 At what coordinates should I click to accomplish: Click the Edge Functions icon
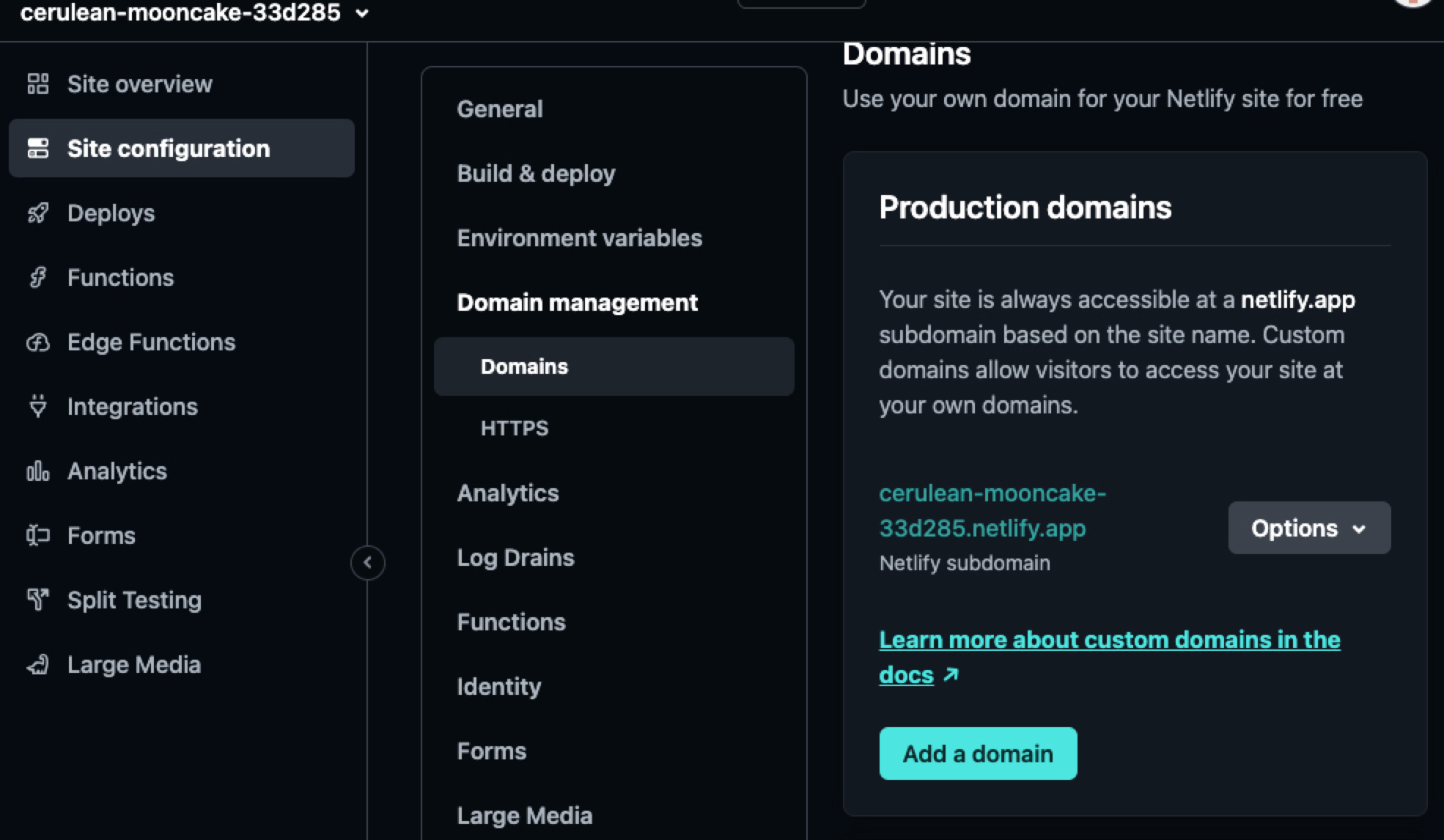pyautogui.click(x=39, y=342)
